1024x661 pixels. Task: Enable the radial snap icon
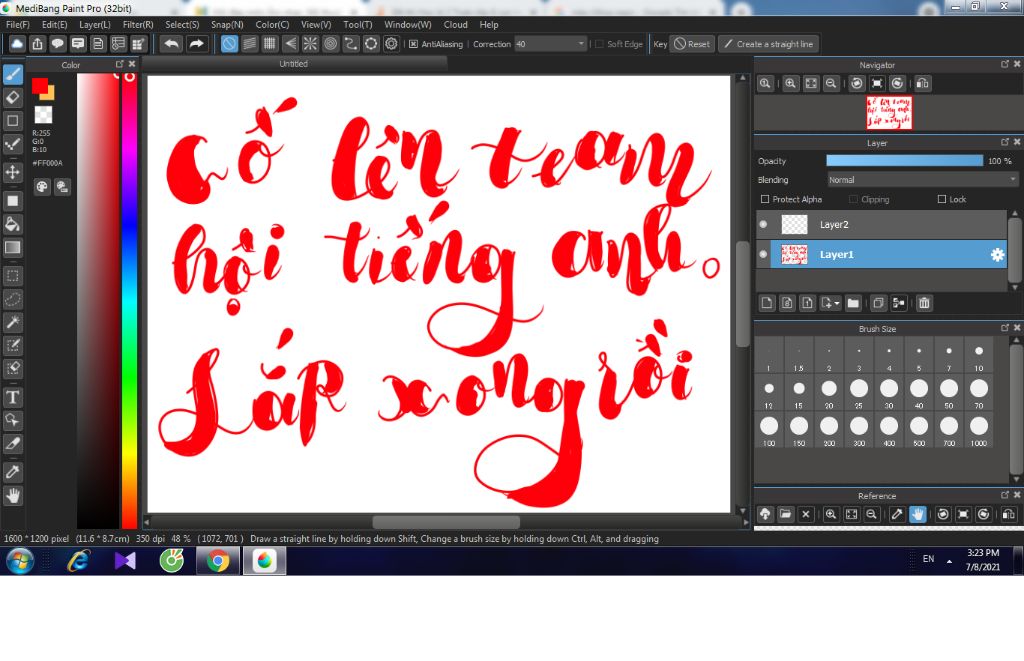(x=310, y=44)
